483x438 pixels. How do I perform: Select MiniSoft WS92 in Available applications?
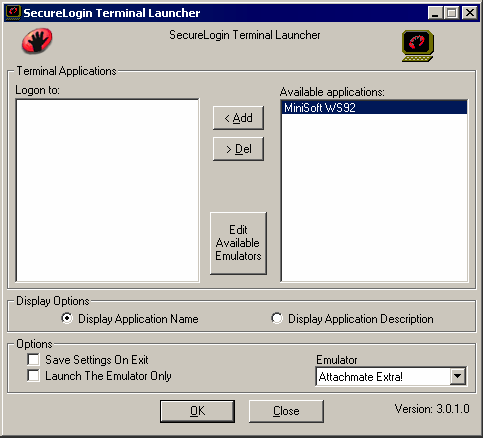tap(374, 108)
